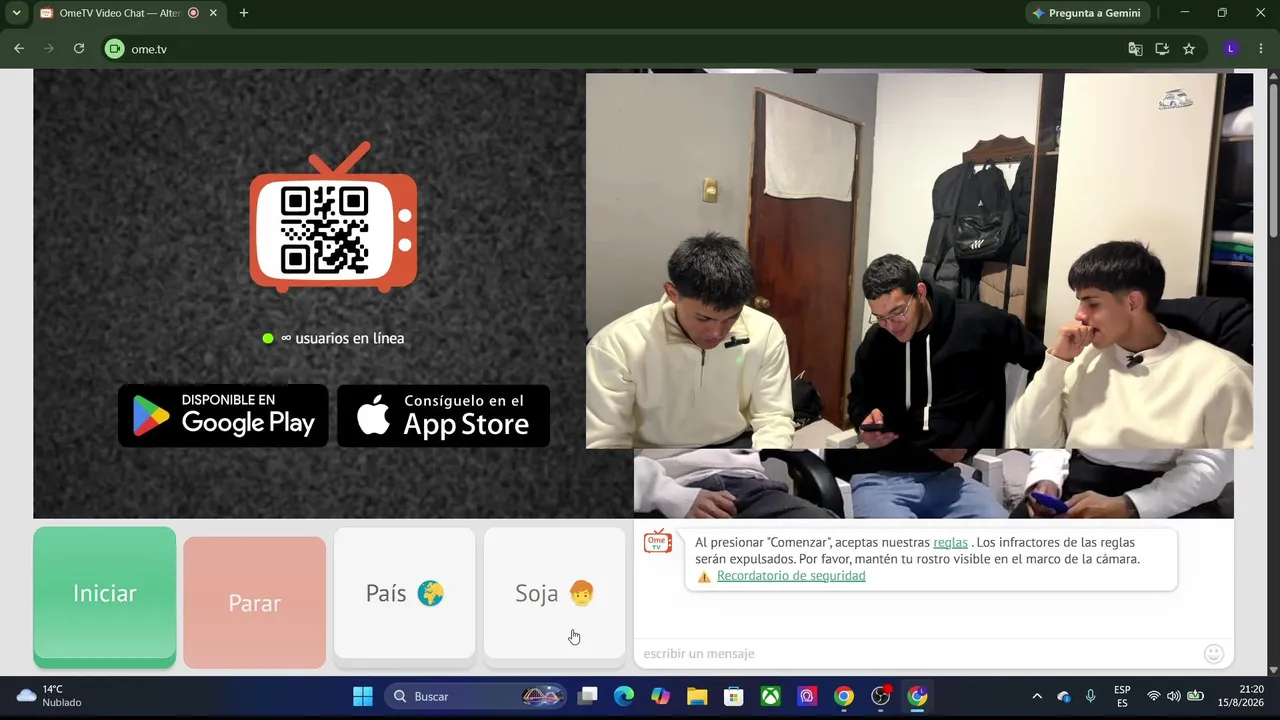Bookmark this page with the star icon

[x=1189, y=49]
